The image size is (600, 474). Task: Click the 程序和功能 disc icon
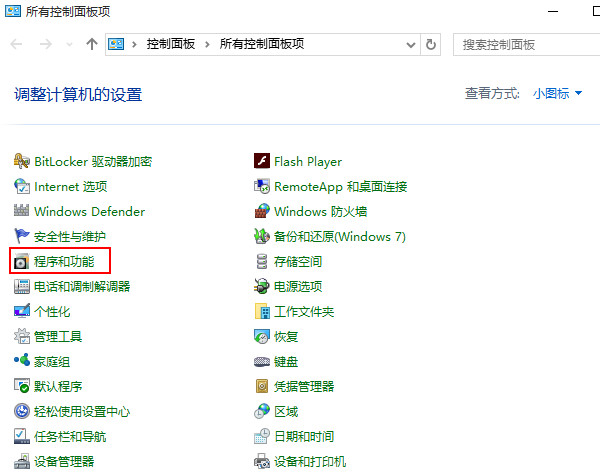pos(21,261)
